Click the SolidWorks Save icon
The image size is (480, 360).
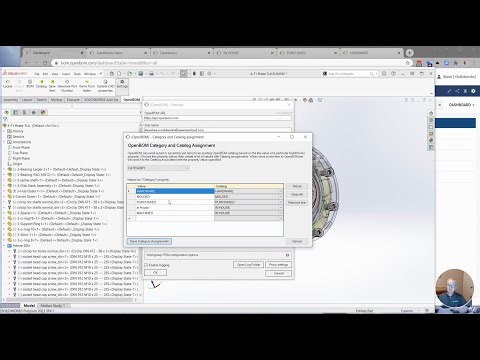pos(141,74)
